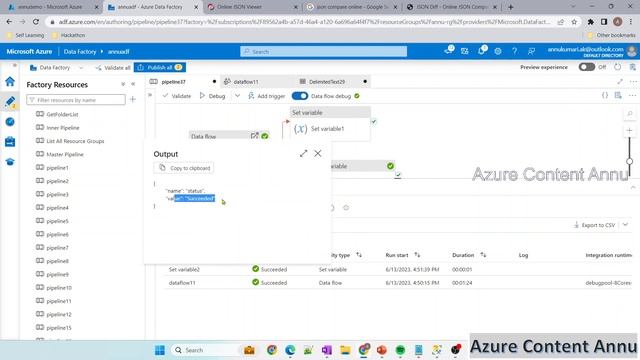Adjust the canvas zoom slider handle
Screen dimensions: 640x360
(x=629, y=161)
